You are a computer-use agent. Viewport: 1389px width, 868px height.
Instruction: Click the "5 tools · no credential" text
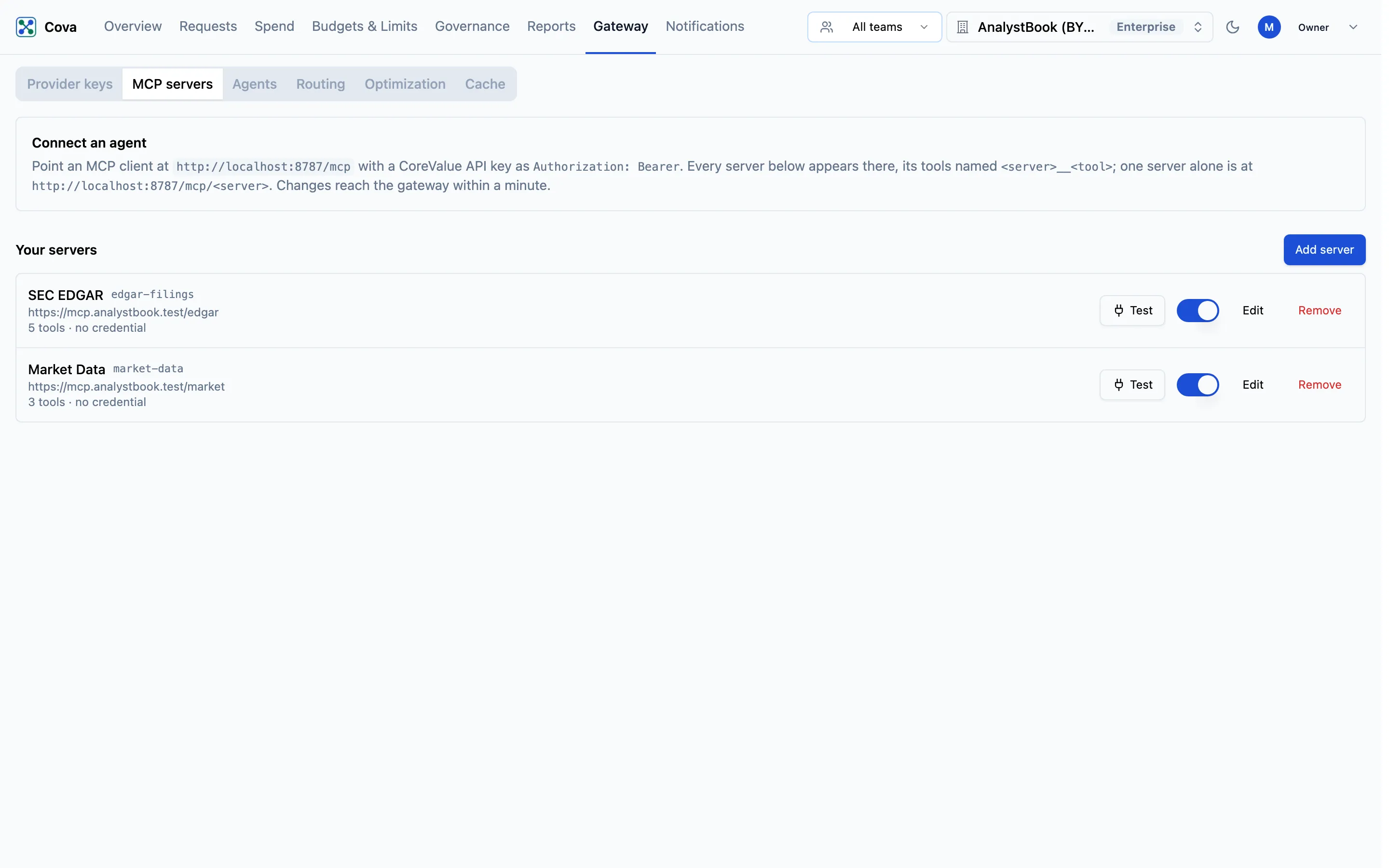(87, 328)
